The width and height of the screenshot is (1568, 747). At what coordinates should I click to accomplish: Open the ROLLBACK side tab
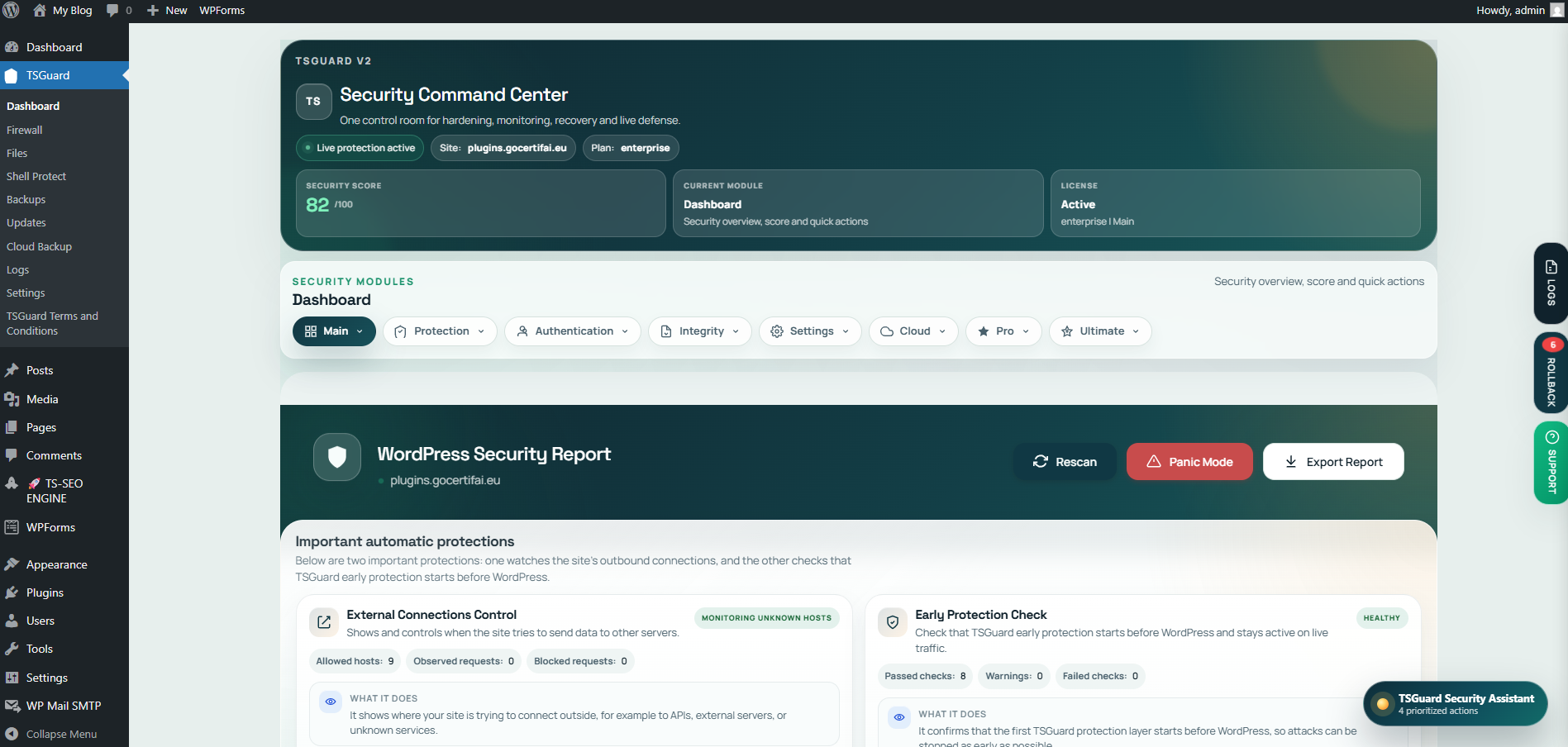click(x=1551, y=373)
